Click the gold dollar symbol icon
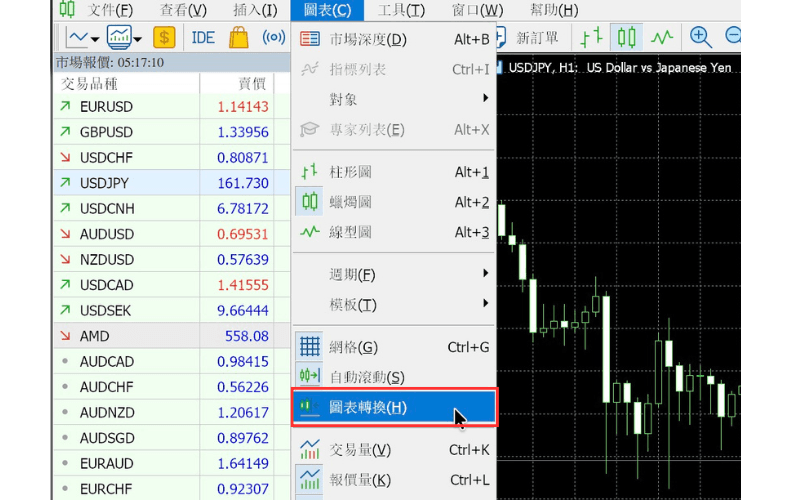Image resolution: width=800 pixels, height=500 pixels. coord(164,37)
